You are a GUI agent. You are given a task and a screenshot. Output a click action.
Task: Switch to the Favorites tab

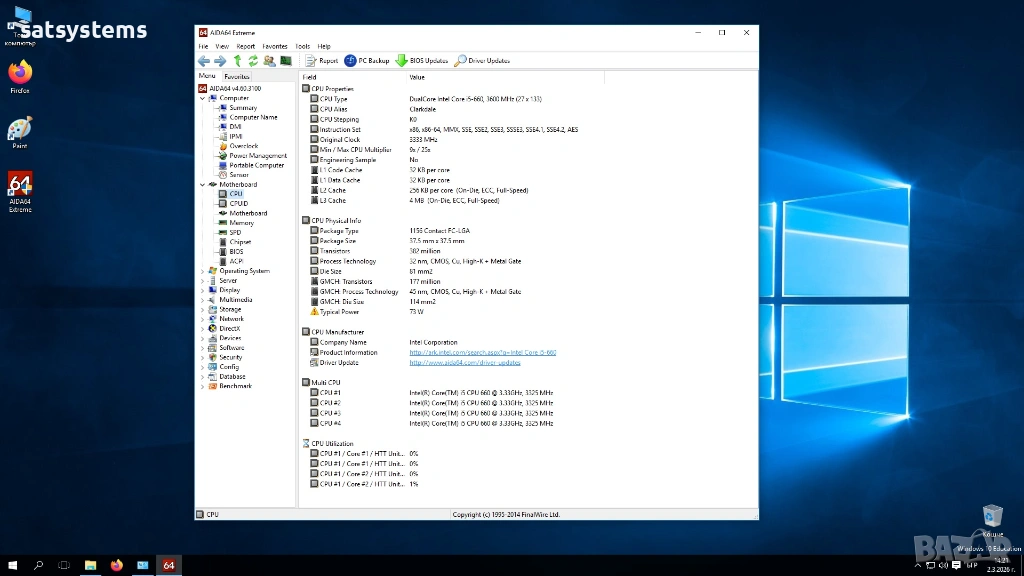pyautogui.click(x=237, y=76)
